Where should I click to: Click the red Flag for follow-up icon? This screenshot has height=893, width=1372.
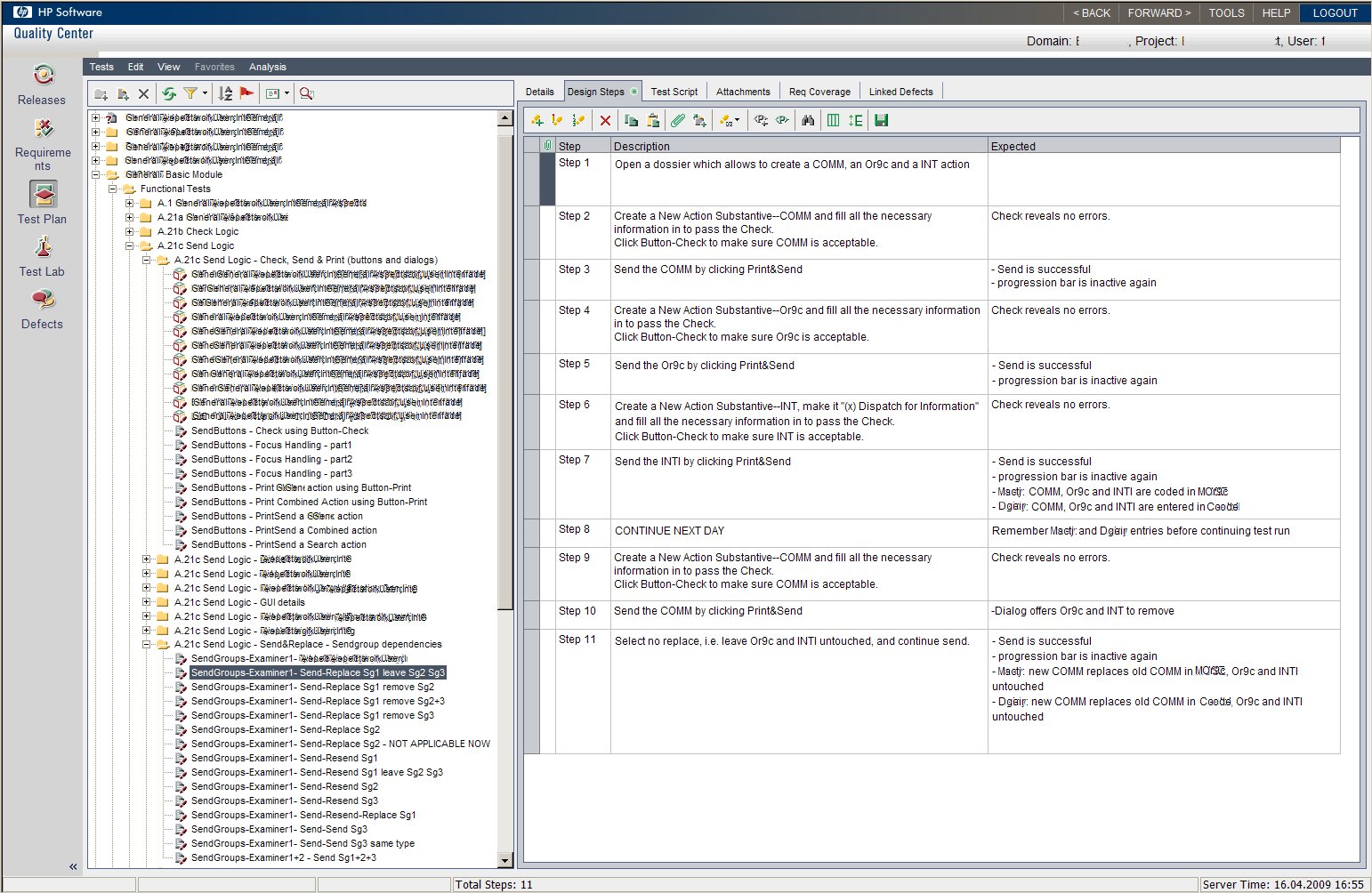246,93
